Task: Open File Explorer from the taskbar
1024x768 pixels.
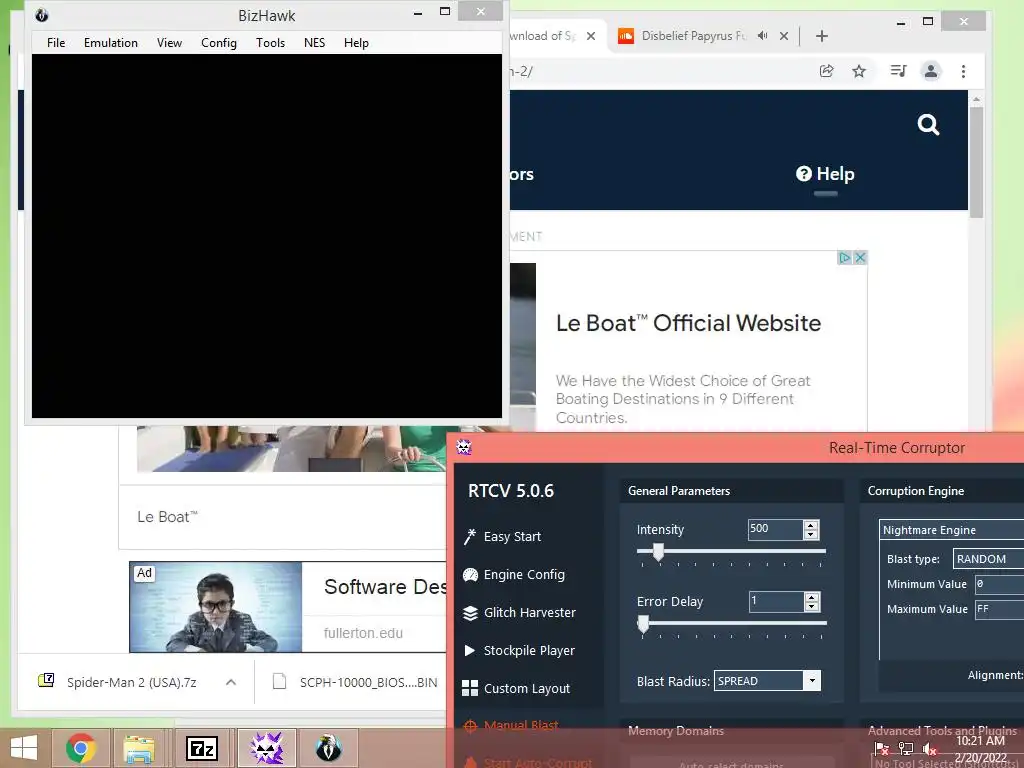Action: tap(140, 748)
